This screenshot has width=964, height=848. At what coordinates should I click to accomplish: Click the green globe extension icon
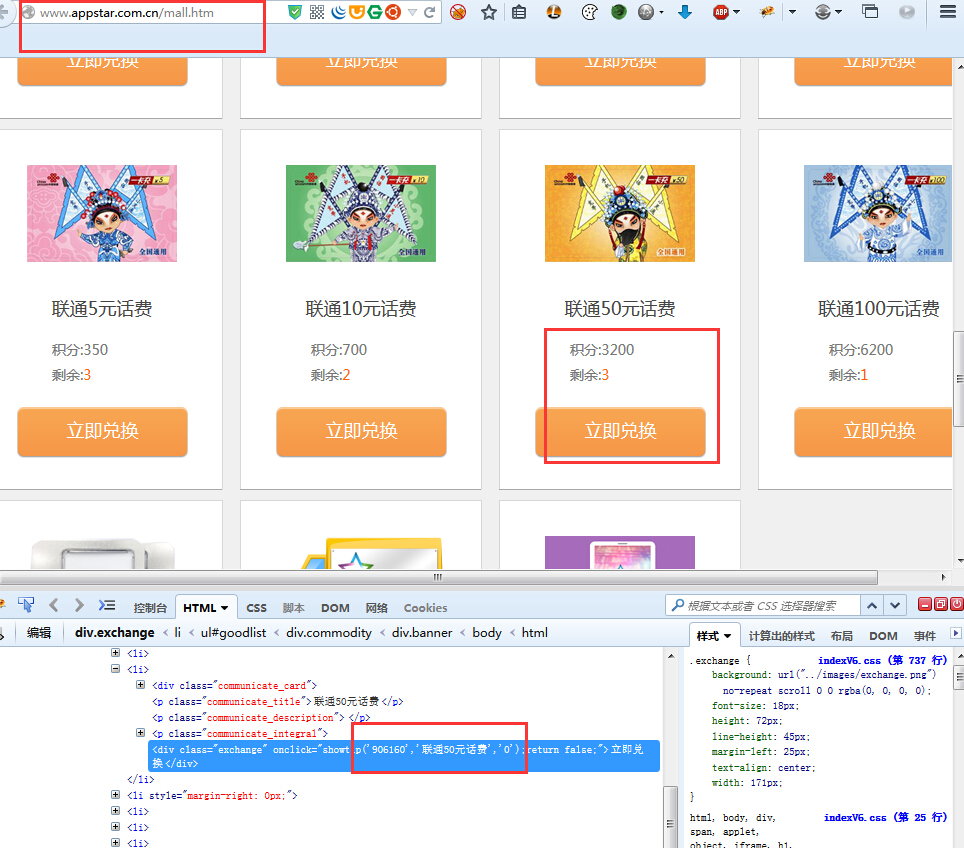(619, 12)
